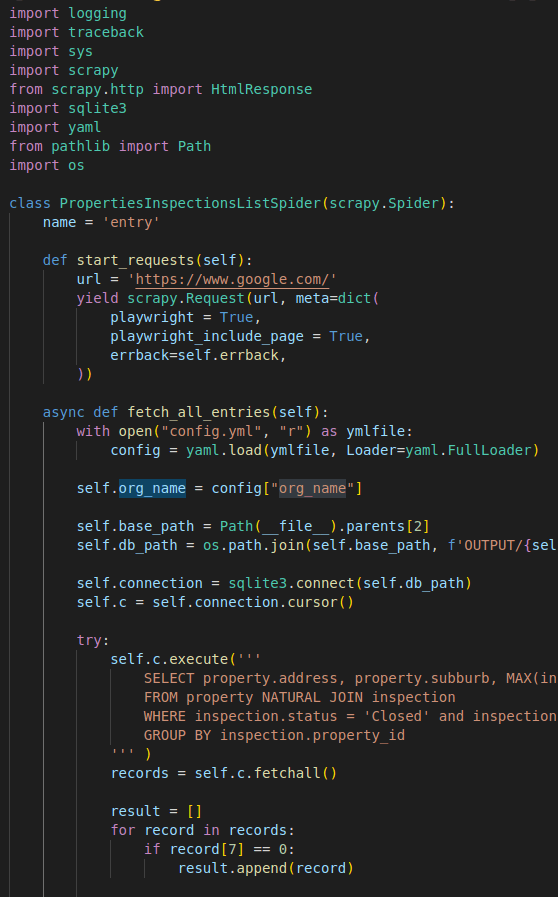Screen dimensions: 558x897
Task: Click FROM property NATURAL JOIN inspection line
Action: pyautogui.click(x=299, y=697)
